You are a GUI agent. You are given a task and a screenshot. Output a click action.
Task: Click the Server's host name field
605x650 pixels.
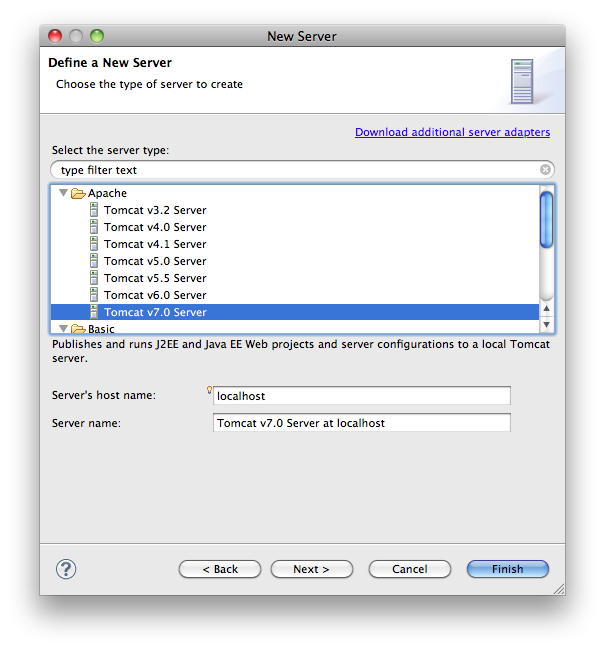(362, 396)
